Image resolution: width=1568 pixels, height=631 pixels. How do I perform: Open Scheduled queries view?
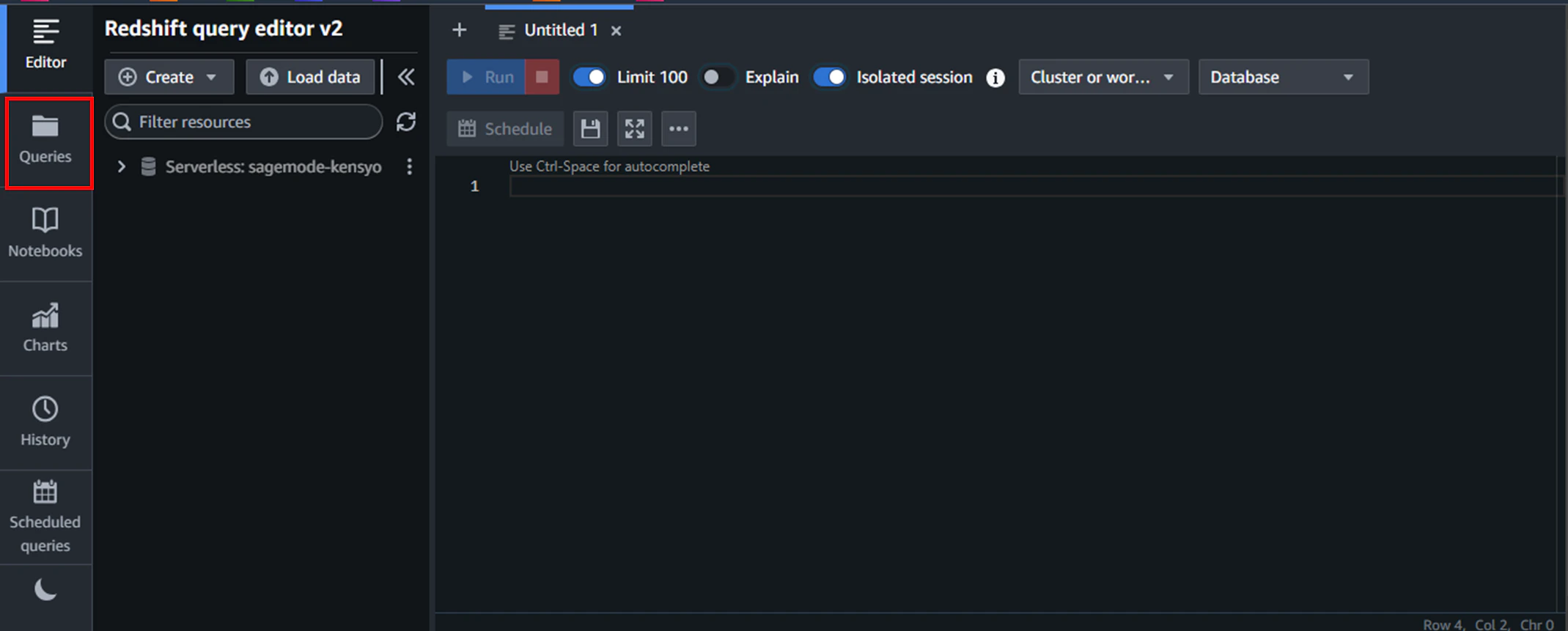(45, 517)
